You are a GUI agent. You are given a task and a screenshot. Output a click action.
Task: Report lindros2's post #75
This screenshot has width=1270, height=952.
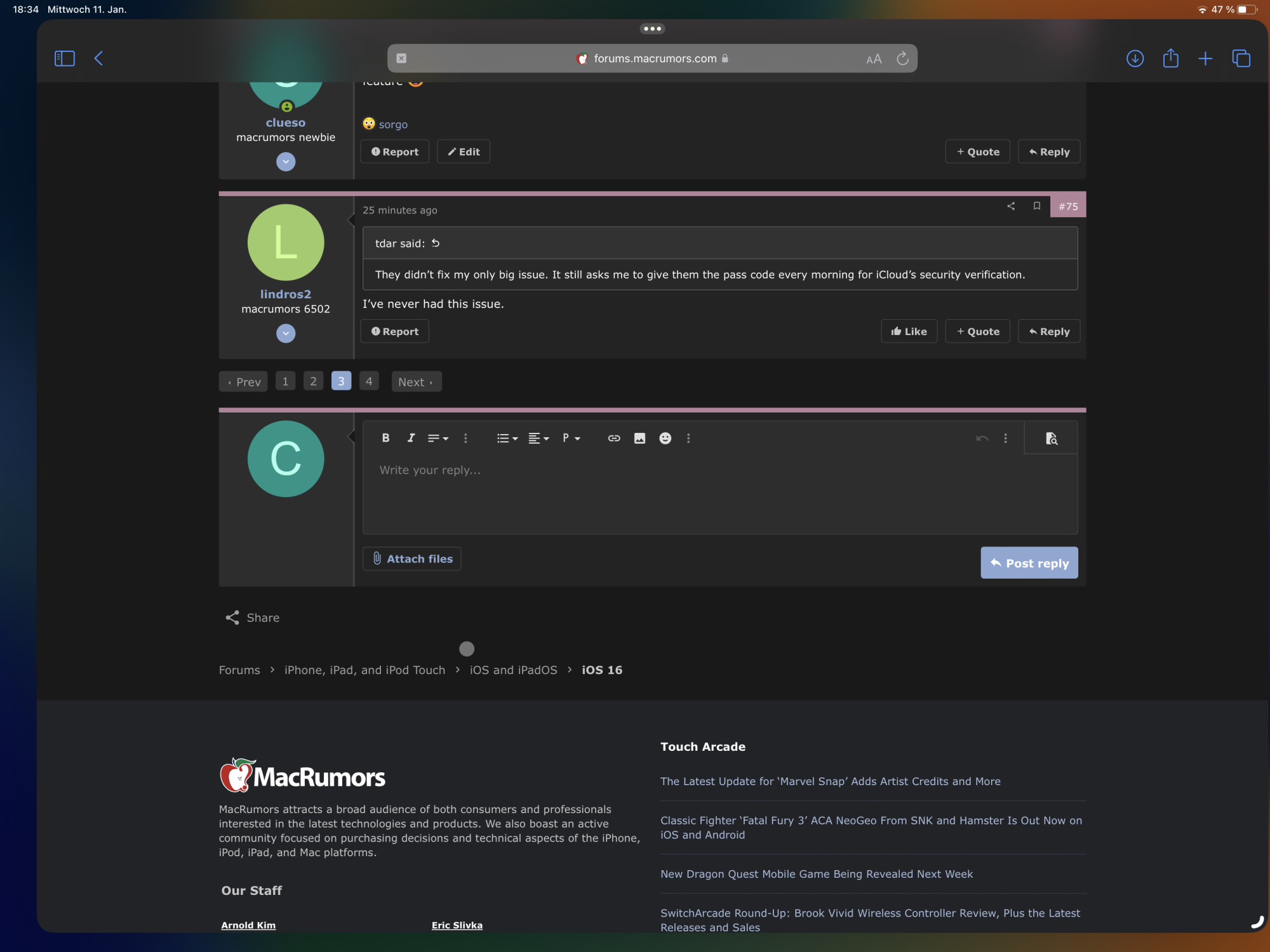coord(395,331)
